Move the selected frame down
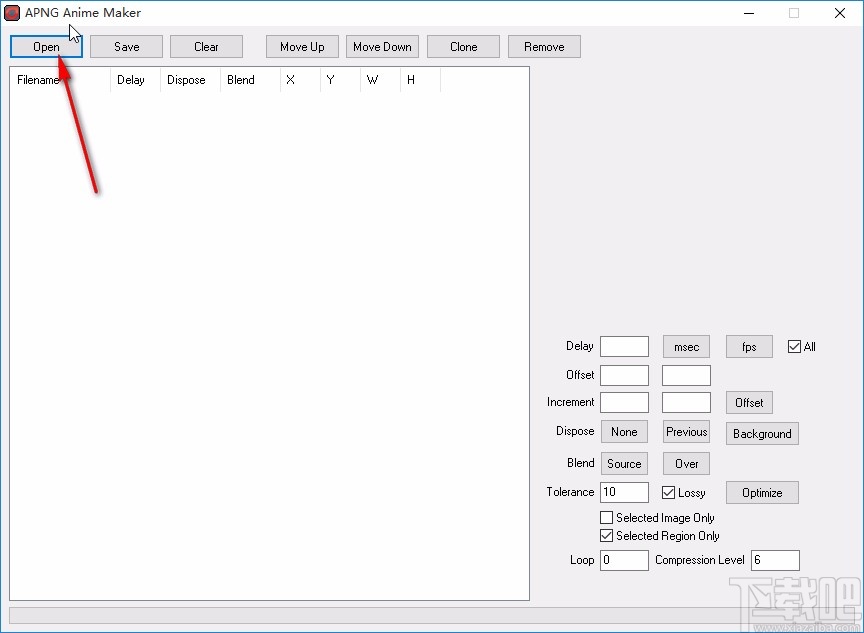 click(382, 46)
